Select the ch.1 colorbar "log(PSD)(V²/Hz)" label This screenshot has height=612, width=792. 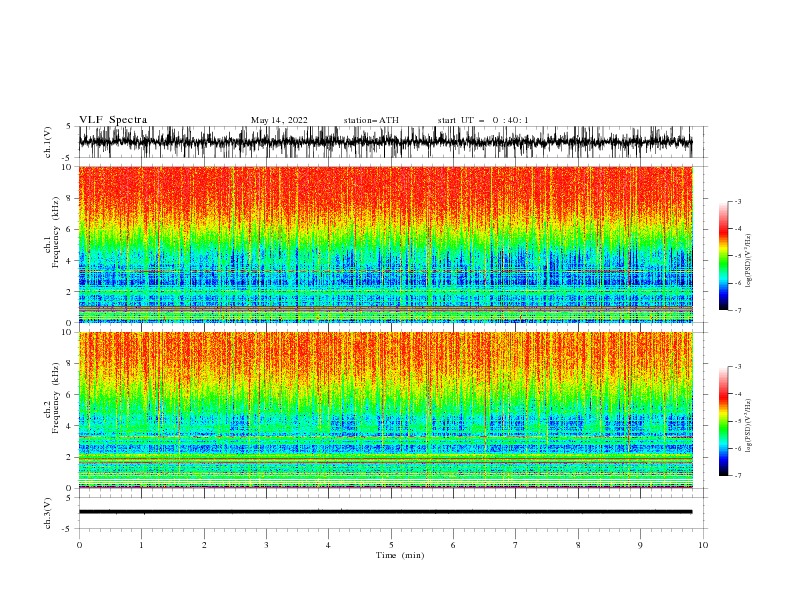click(x=748, y=261)
